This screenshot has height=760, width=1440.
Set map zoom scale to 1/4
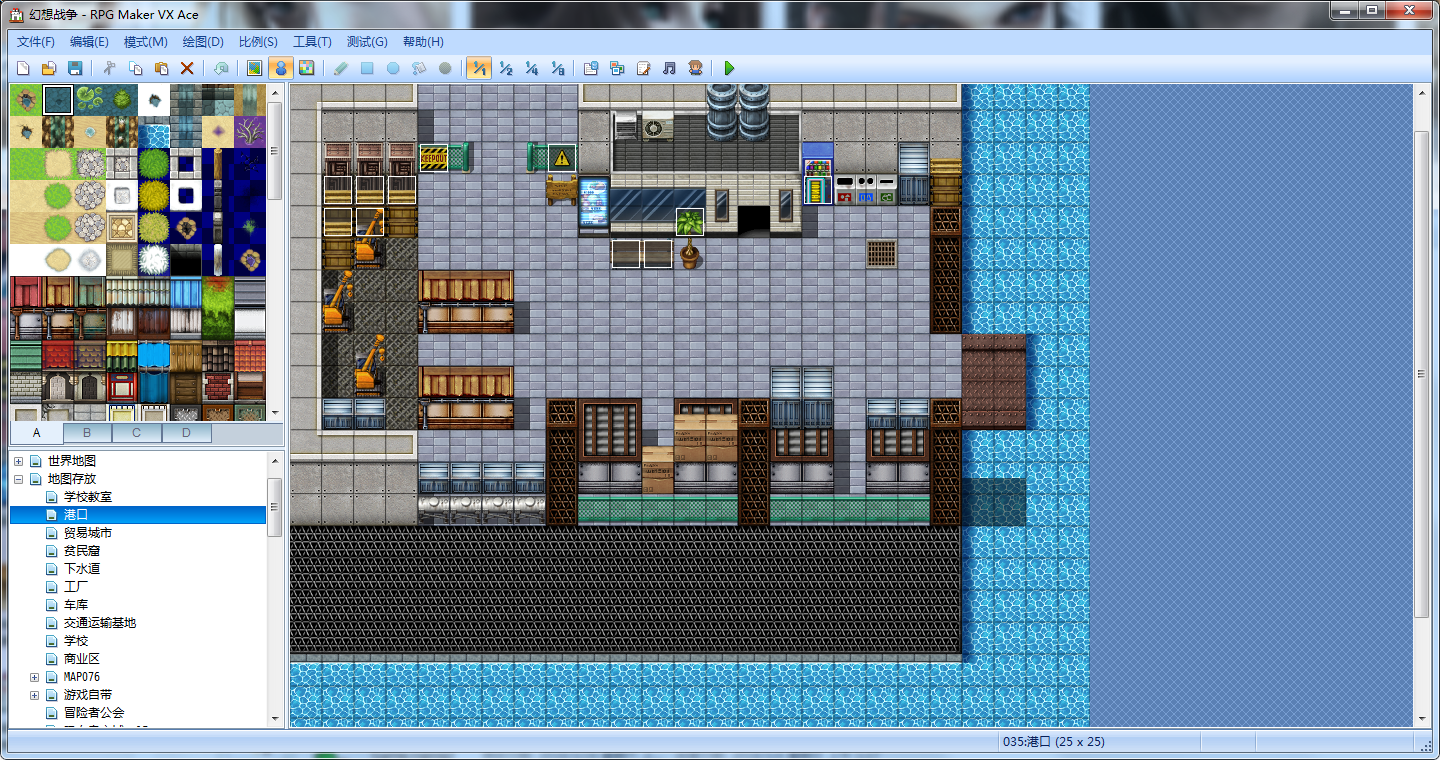531,68
